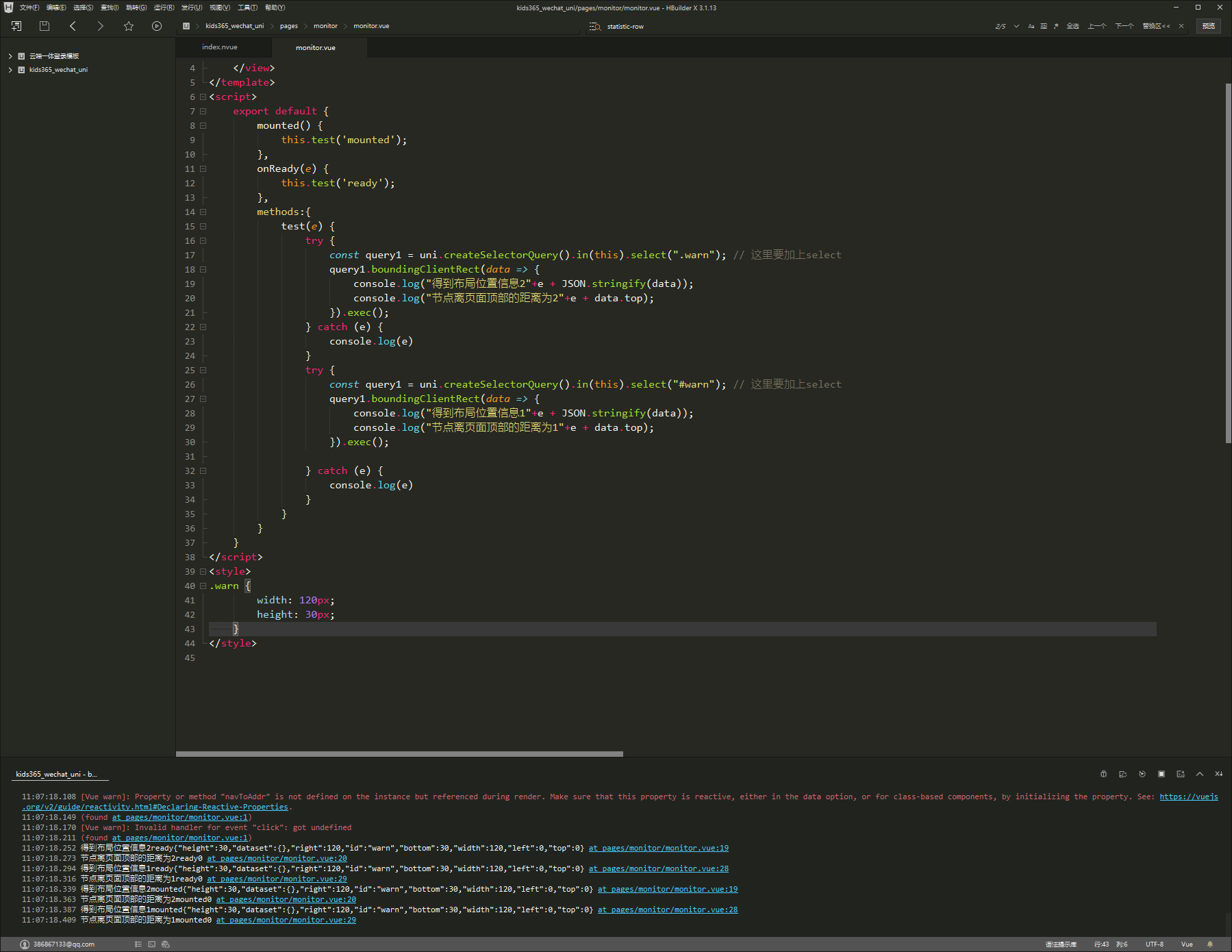Click the run play icon in toolbar
The height and width of the screenshot is (952, 1232).
(x=157, y=26)
